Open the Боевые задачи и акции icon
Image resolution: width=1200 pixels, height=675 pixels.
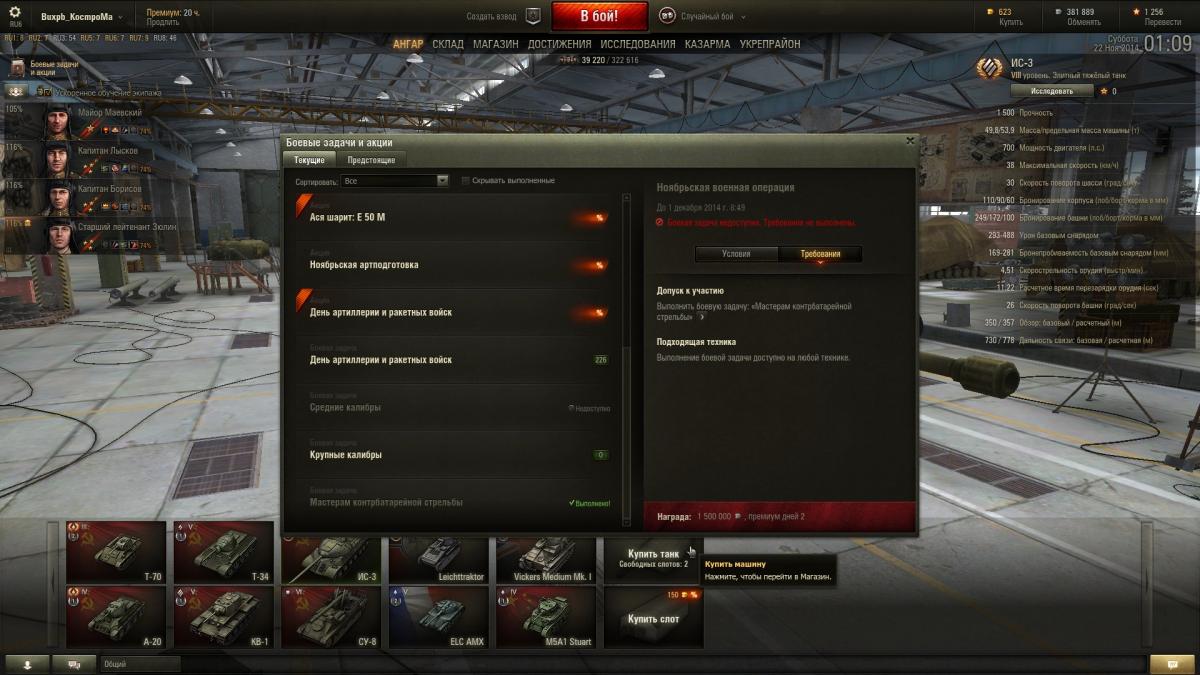point(19,67)
